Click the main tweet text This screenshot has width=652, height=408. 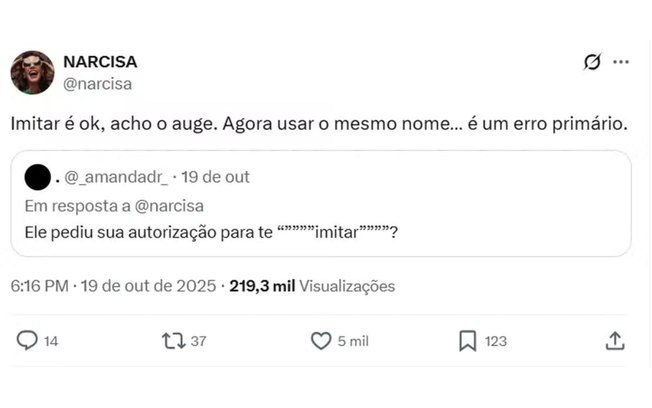coord(320,125)
